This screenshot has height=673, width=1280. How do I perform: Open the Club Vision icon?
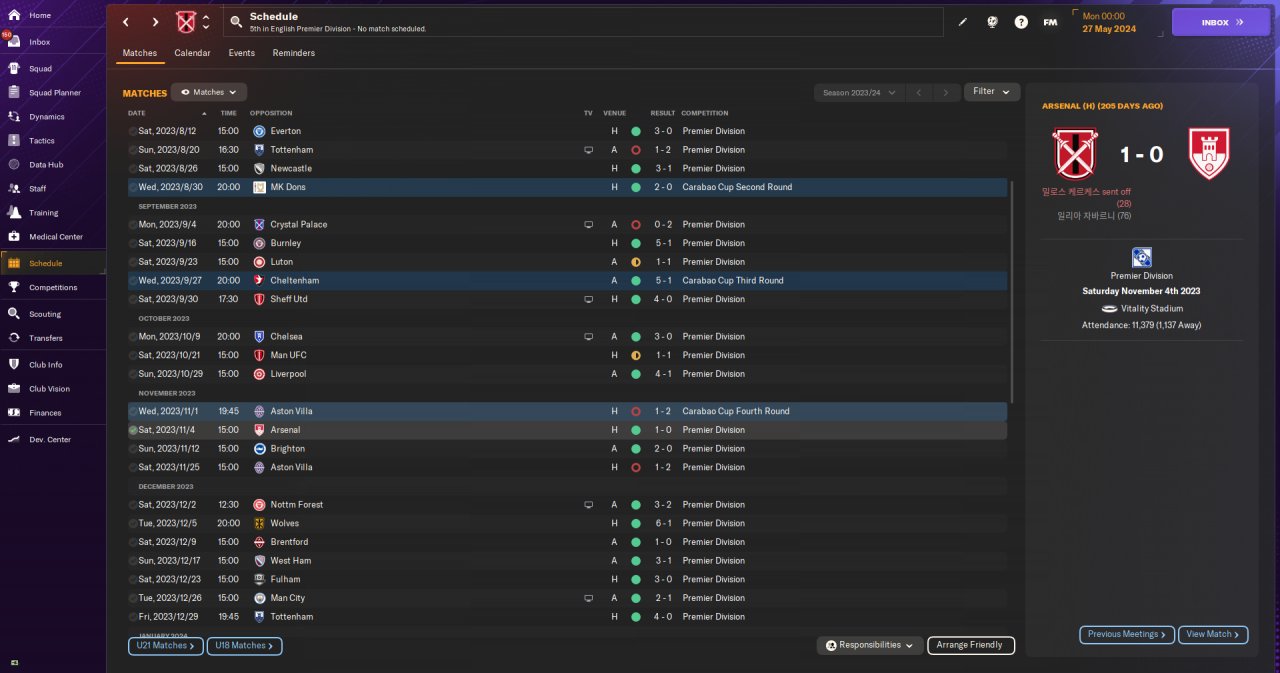(14, 389)
